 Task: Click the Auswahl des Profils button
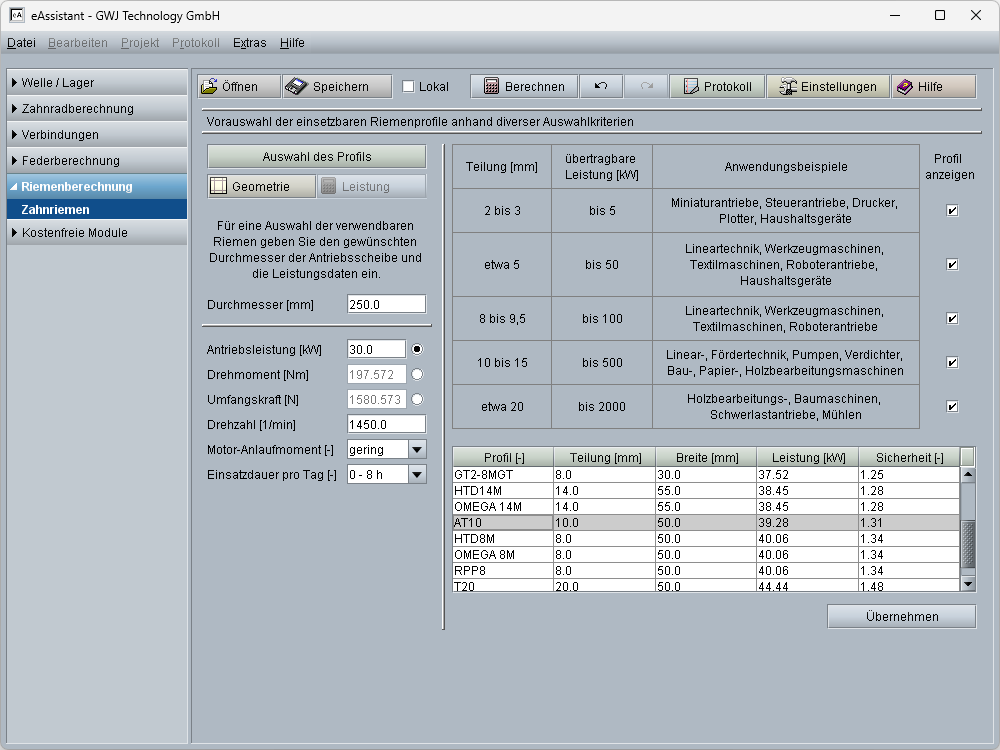[x=316, y=157]
